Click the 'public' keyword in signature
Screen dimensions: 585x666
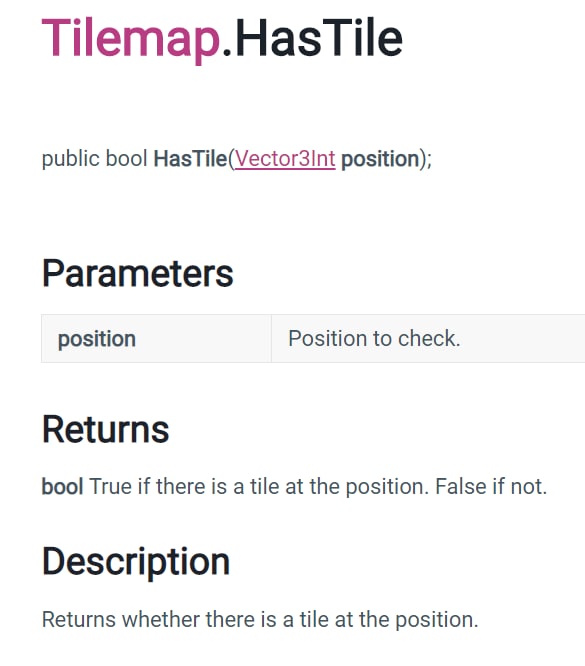71,159
